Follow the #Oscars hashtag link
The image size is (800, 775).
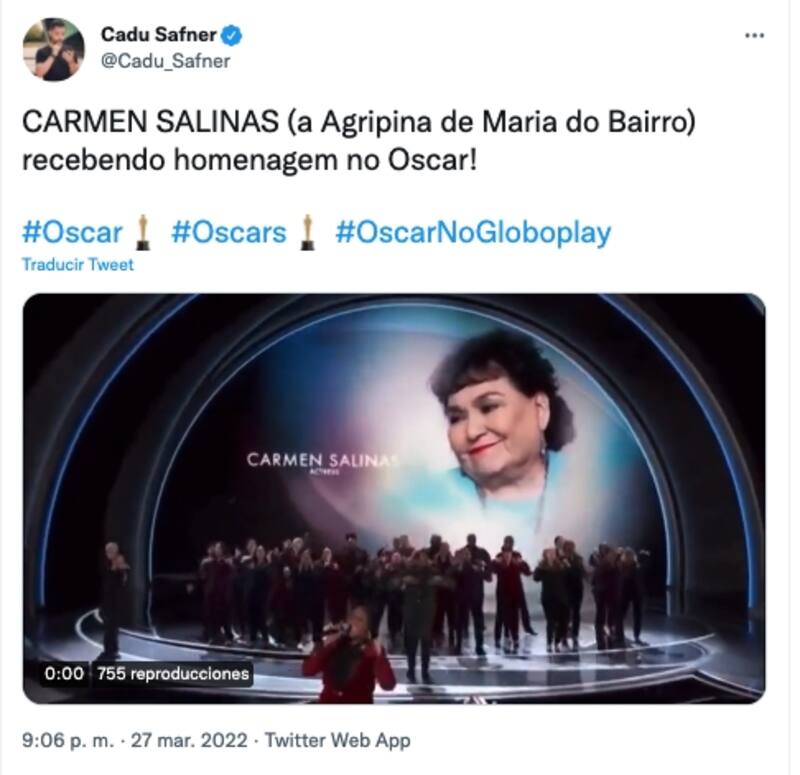click(x=229, y=232)
